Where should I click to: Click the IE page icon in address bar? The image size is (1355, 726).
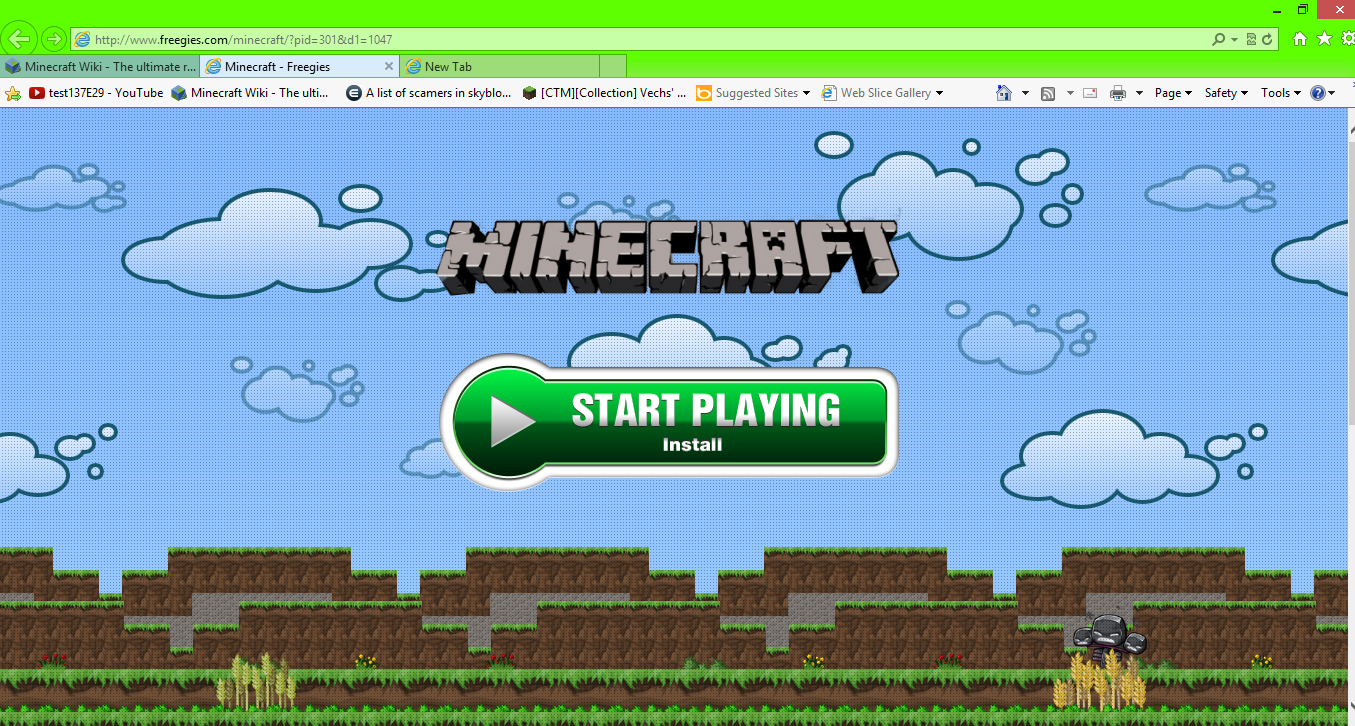click(82, 40)
